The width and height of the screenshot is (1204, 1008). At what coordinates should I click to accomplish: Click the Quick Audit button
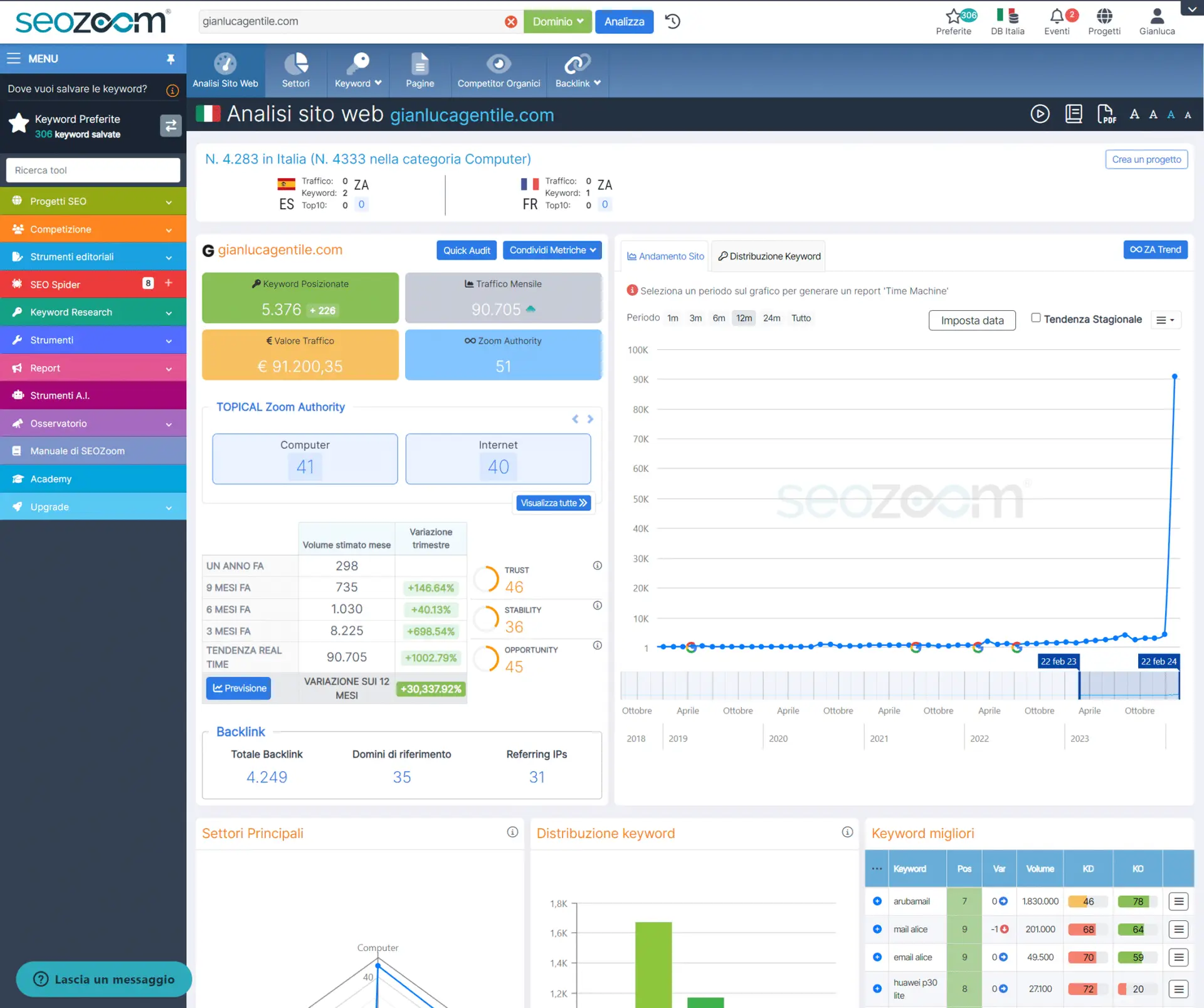tap(466, 250)
